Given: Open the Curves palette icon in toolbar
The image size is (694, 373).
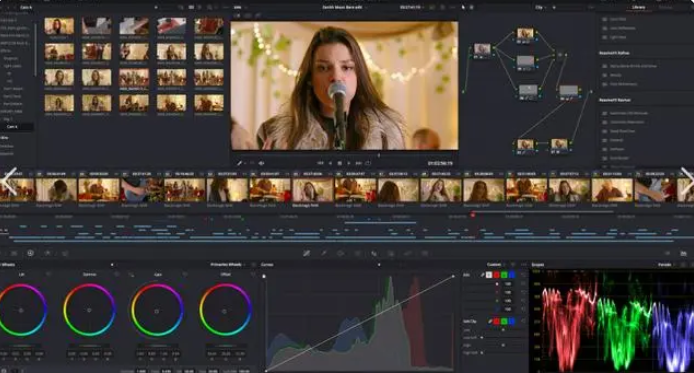Looking at the screenshot, I should 306,254.
